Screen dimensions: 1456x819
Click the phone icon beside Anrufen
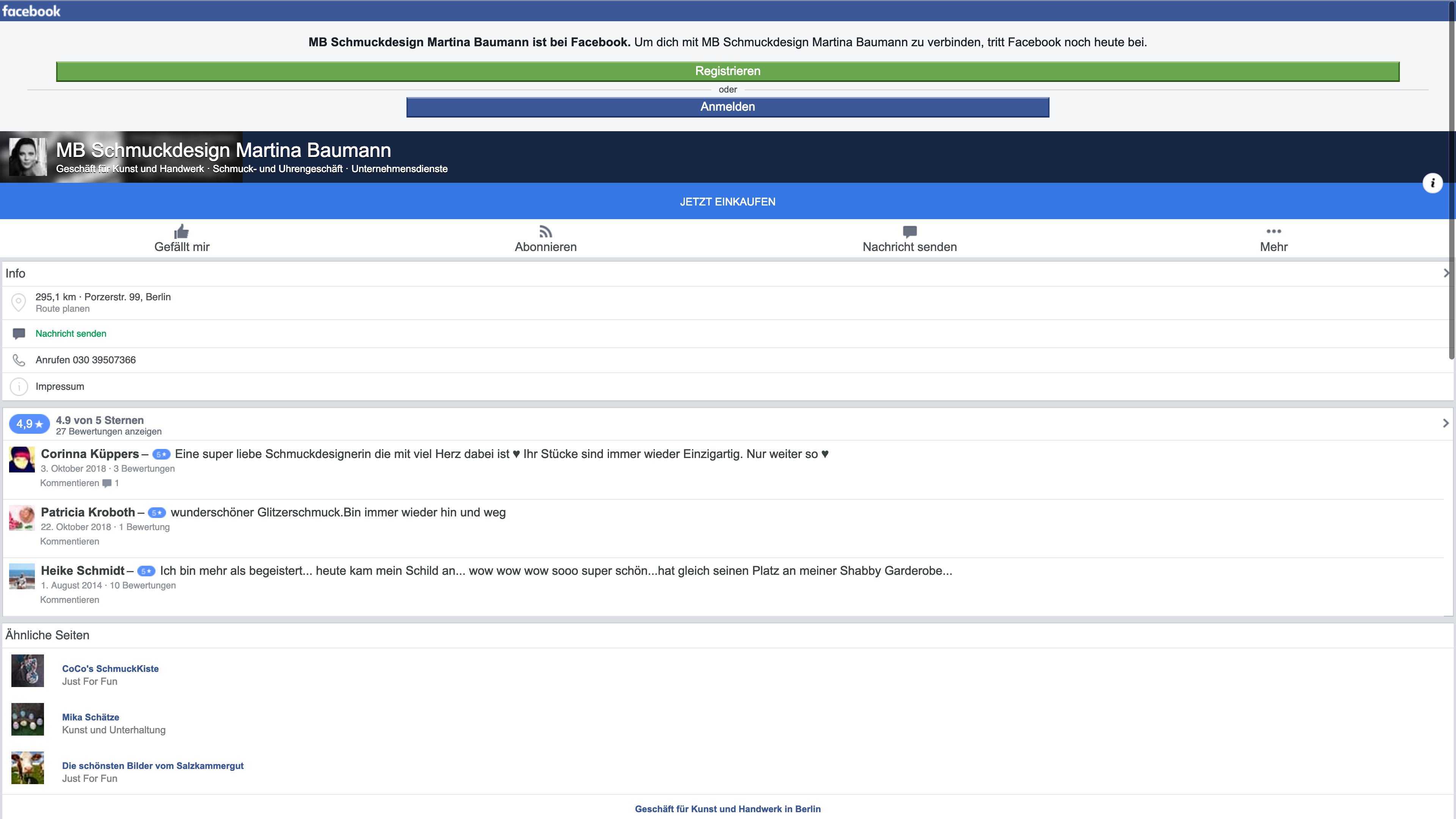coord(19,360)
